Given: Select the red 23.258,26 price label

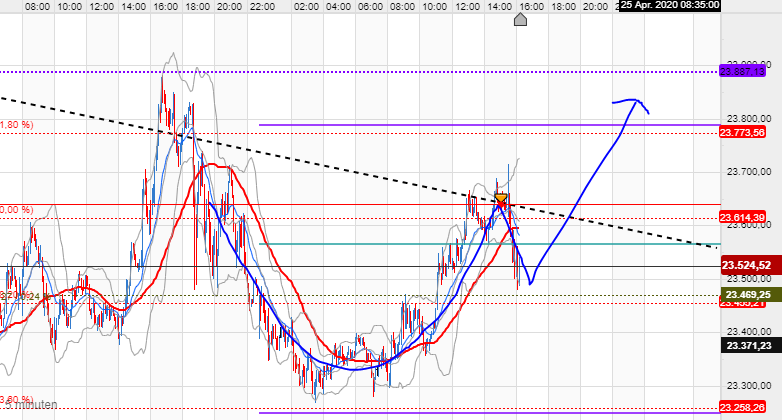Looking at the screenshot, I should pyautogui.click(x=742, y=408).
